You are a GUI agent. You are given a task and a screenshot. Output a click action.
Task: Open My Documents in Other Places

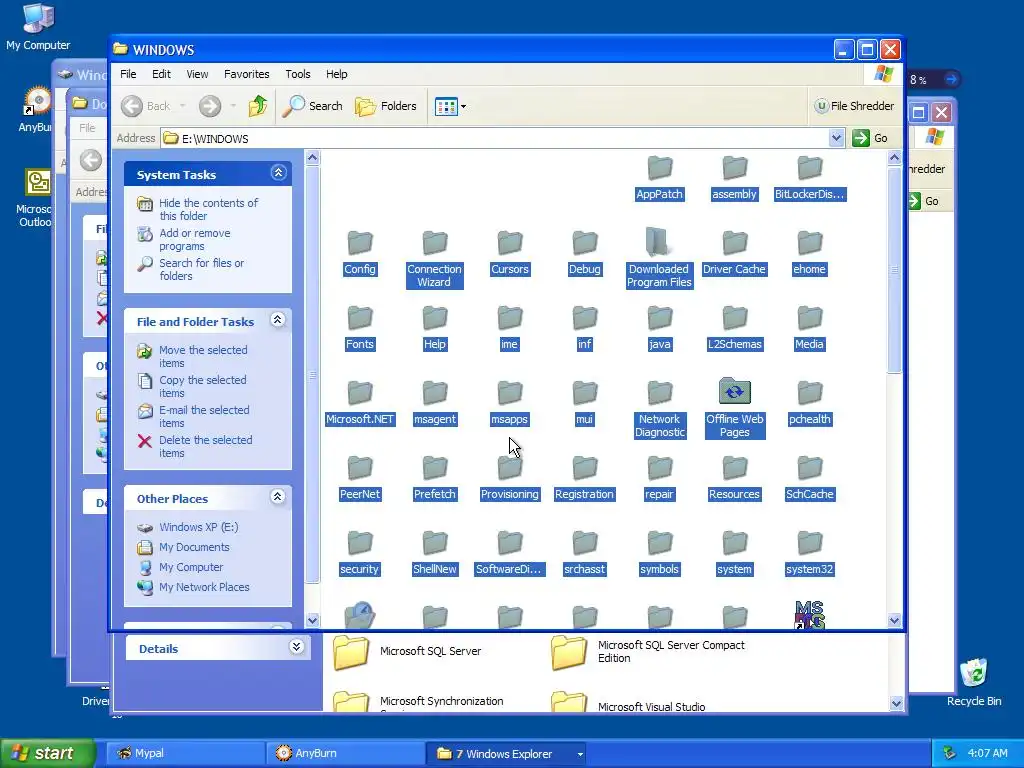pyautogui.click(x=194, y=547)
